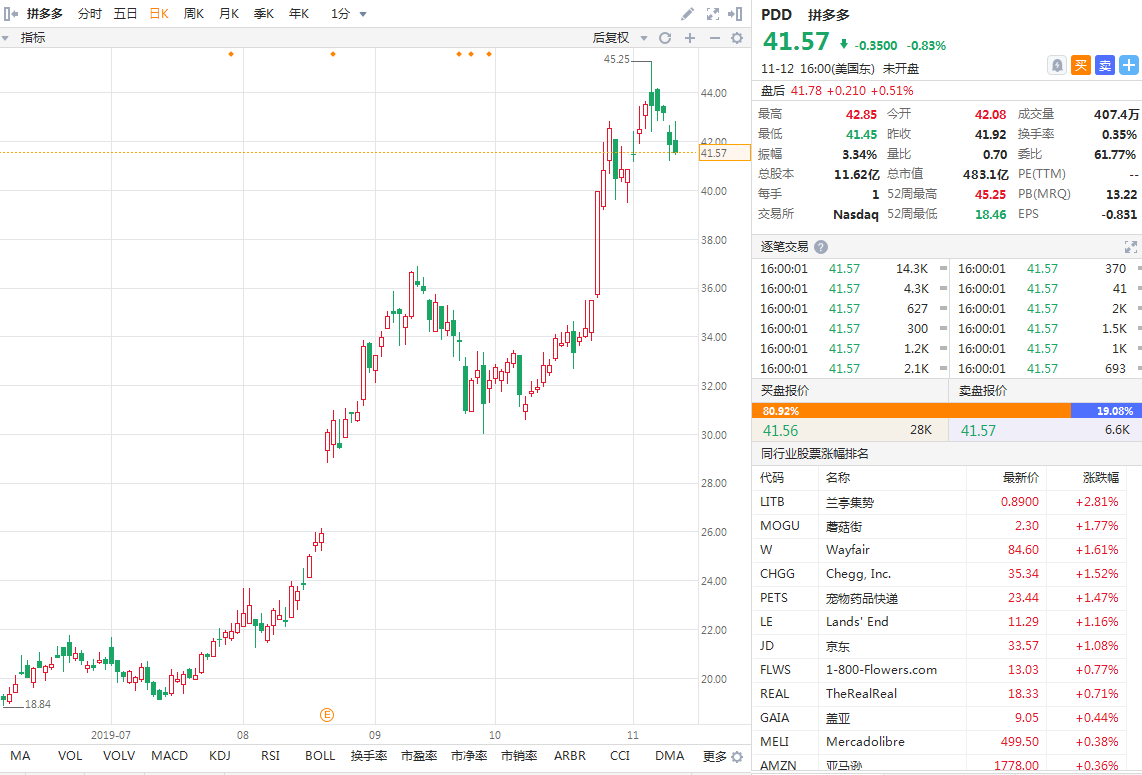This screenshot has height=775, width=1142.
Task: Toggle the 市盈率 indicator
Action: pos(419,756)
